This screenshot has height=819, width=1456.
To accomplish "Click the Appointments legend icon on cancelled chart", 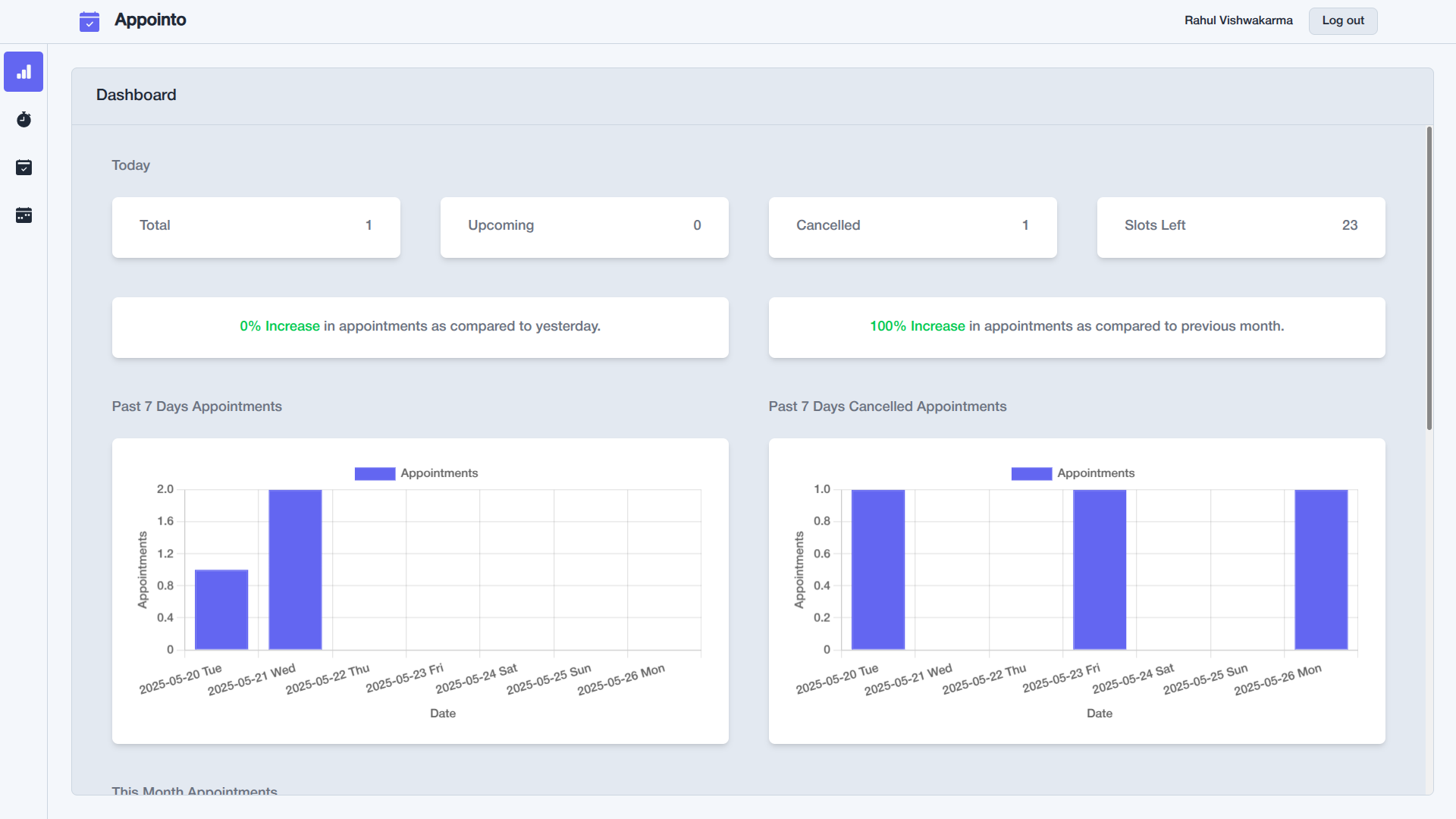I will pos(1031,473).
